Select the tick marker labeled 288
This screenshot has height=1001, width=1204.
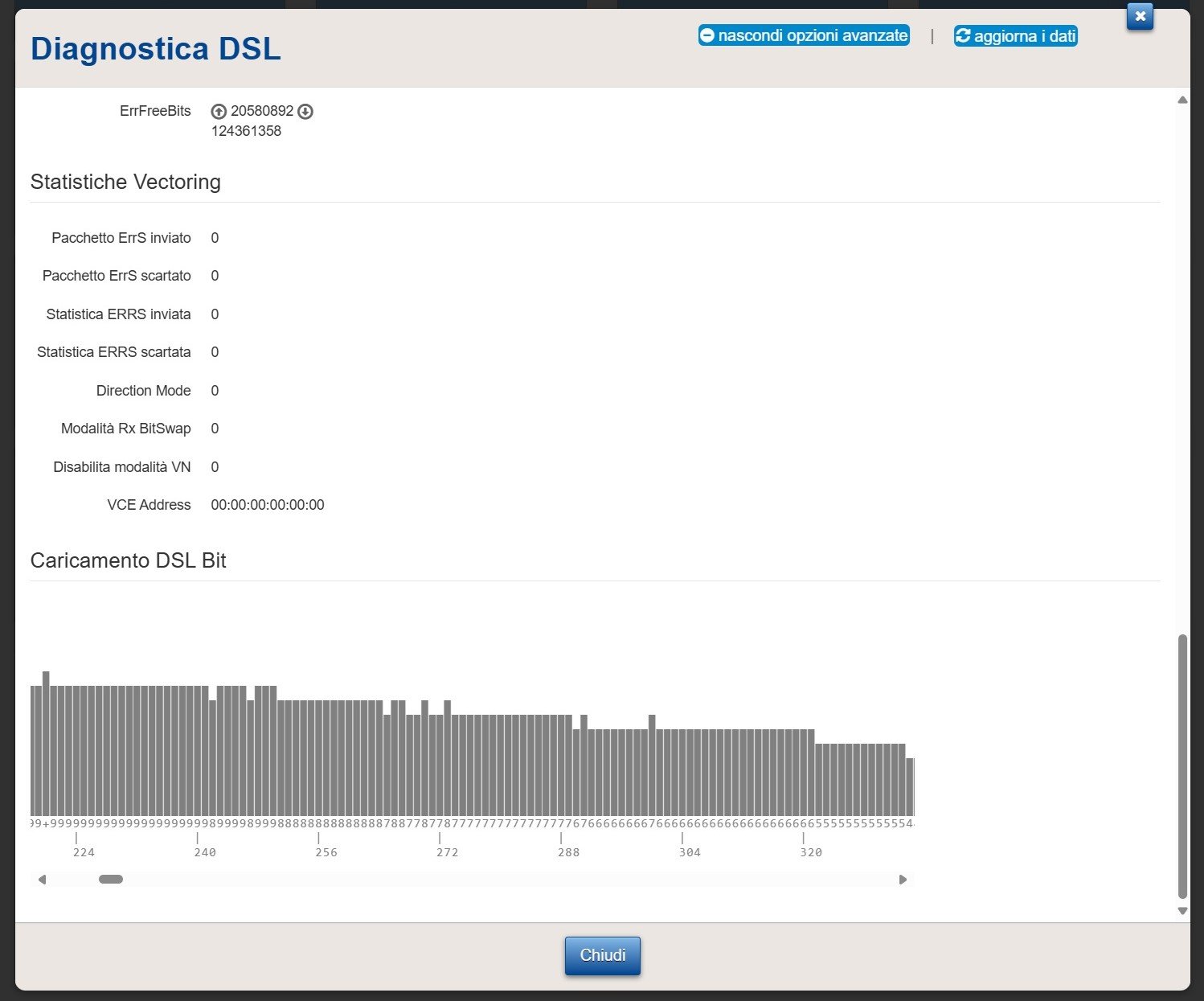561,839
